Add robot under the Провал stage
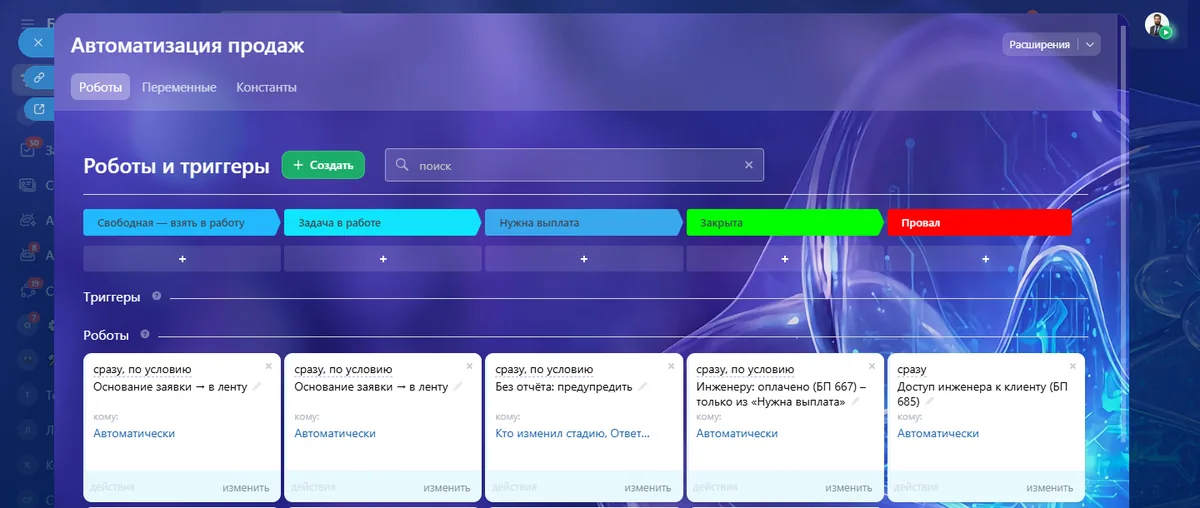This screenshot has height=508, width=1200. coord(985,259)
